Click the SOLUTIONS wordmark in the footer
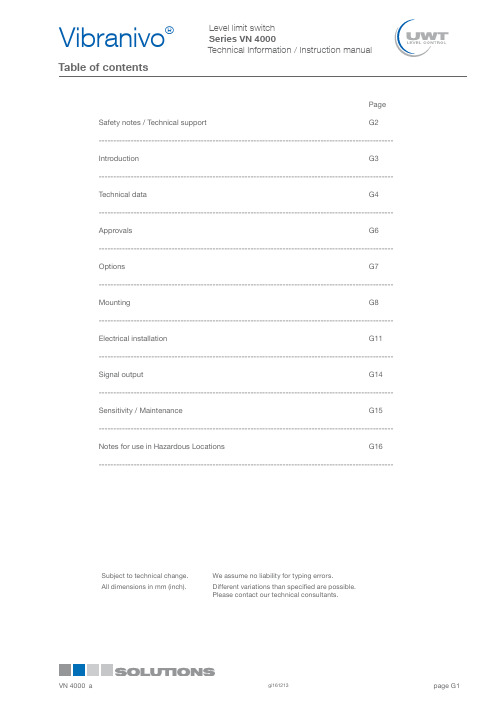496x702 pixels. click(165, 672)
